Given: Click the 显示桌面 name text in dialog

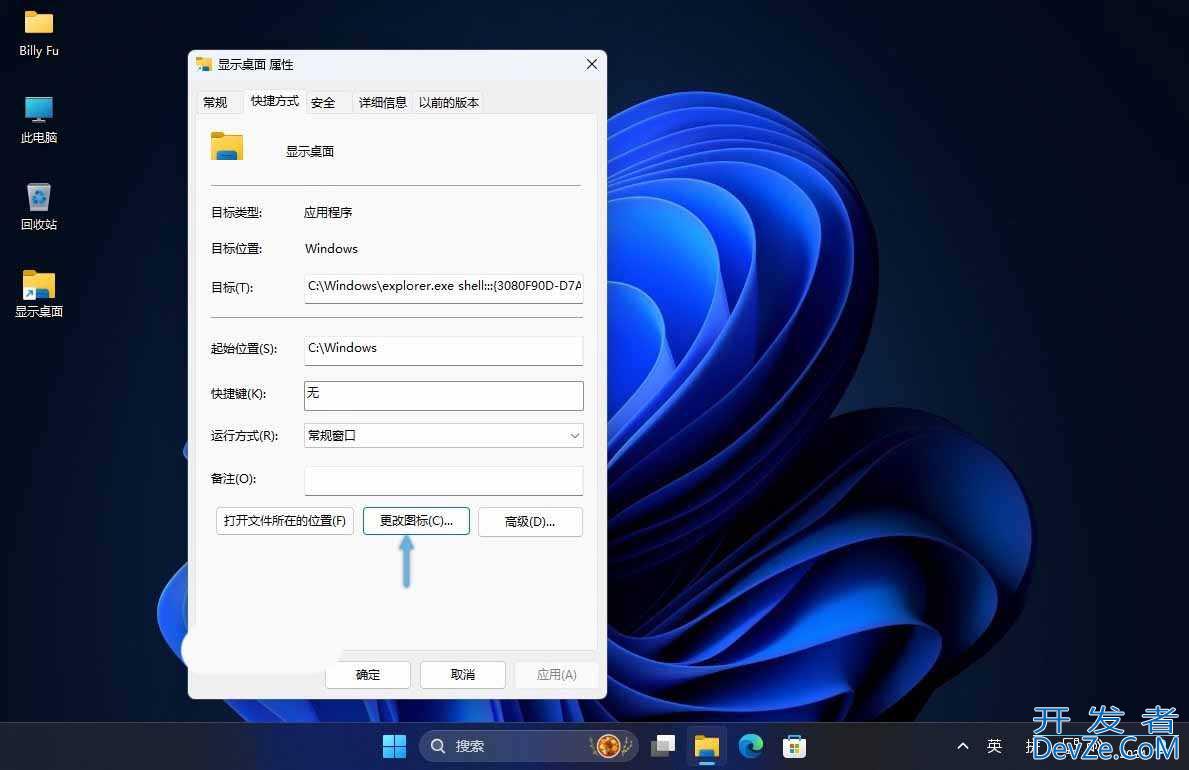Looking at the screenshot, I should coord(310,151).
